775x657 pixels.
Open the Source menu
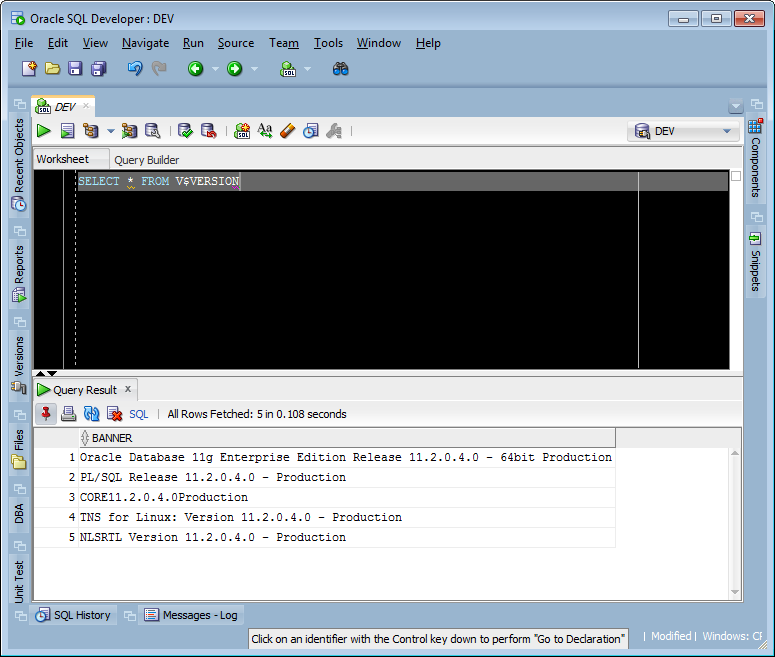point(236,43)
